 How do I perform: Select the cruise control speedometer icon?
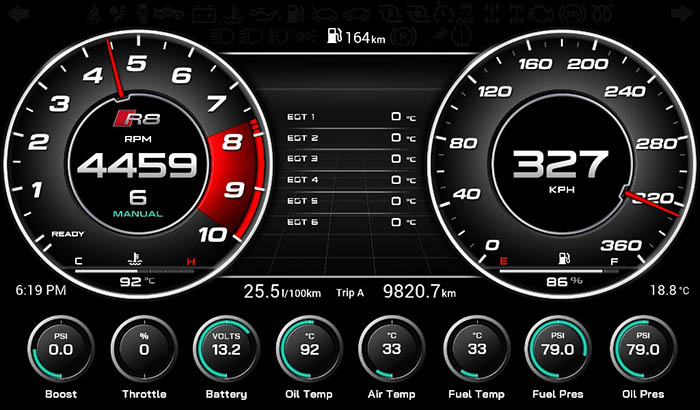(x=443, y=14)
